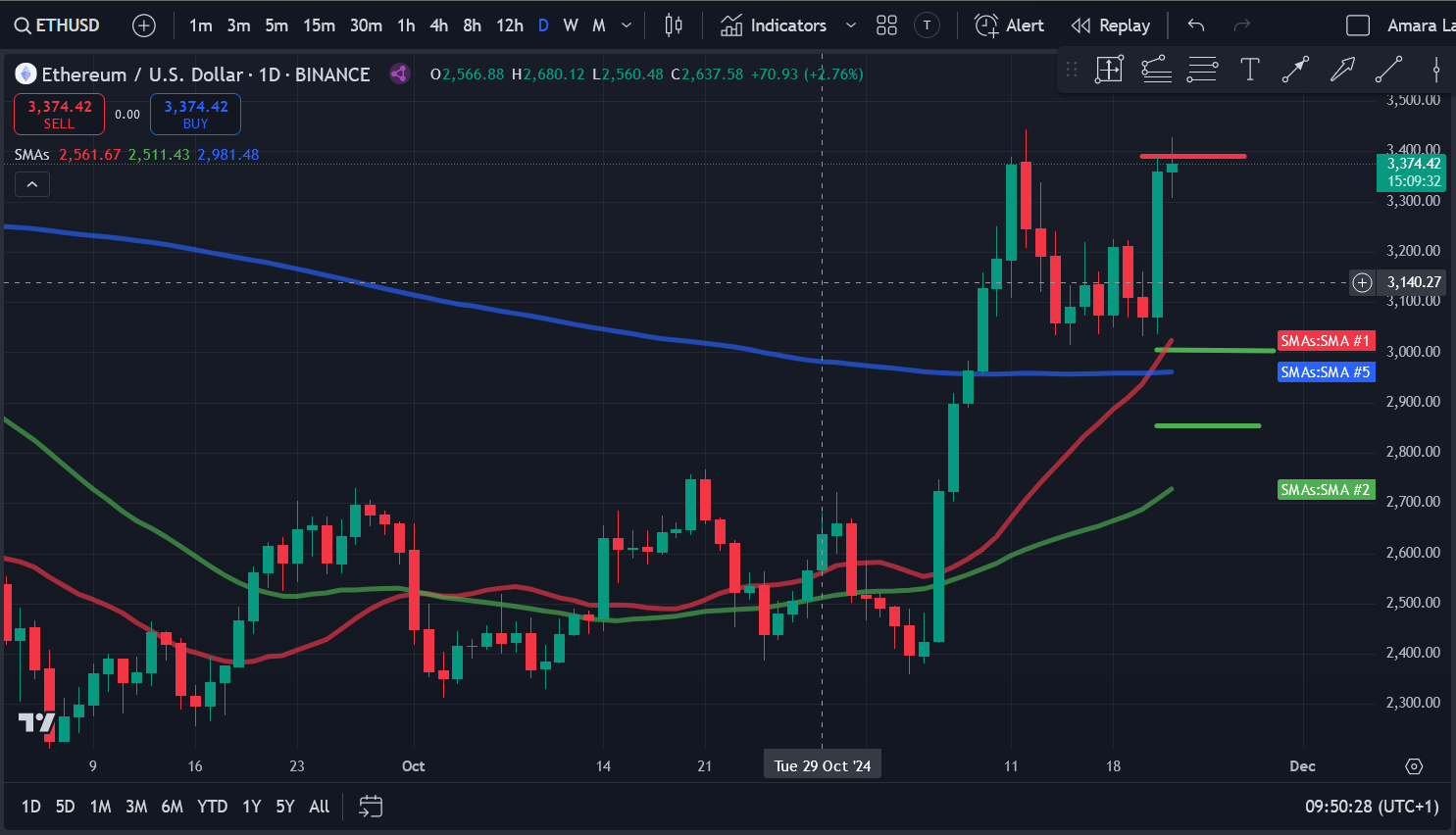Select the daily D interval
The image size is (1456, 835).
(543, 25)
